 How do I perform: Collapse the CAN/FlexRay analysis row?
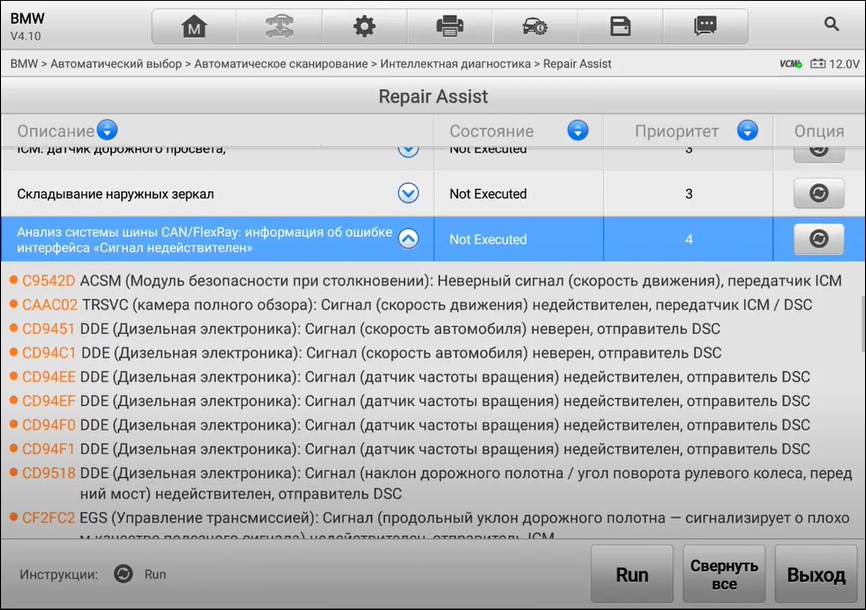tap(408, 239)
